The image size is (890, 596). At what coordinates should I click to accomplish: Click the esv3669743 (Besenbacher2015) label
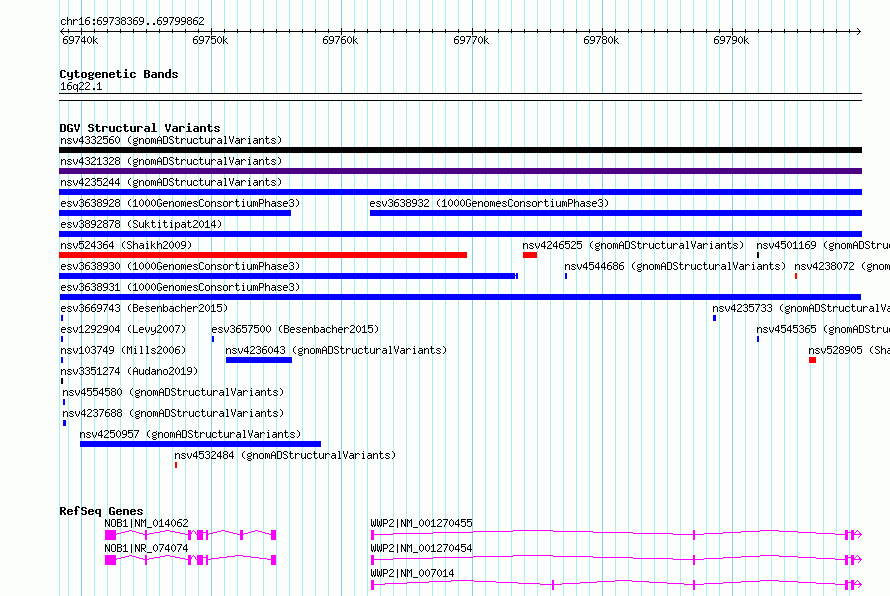(144, 308)
